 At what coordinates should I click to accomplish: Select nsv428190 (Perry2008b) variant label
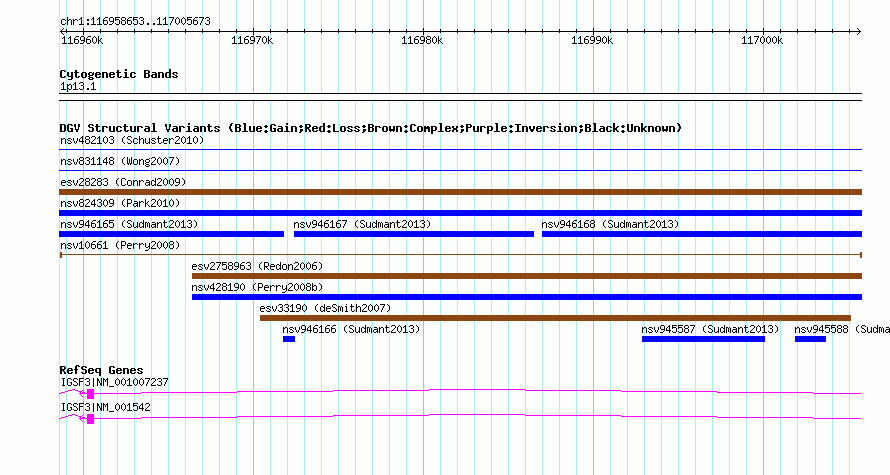(257, 287)
